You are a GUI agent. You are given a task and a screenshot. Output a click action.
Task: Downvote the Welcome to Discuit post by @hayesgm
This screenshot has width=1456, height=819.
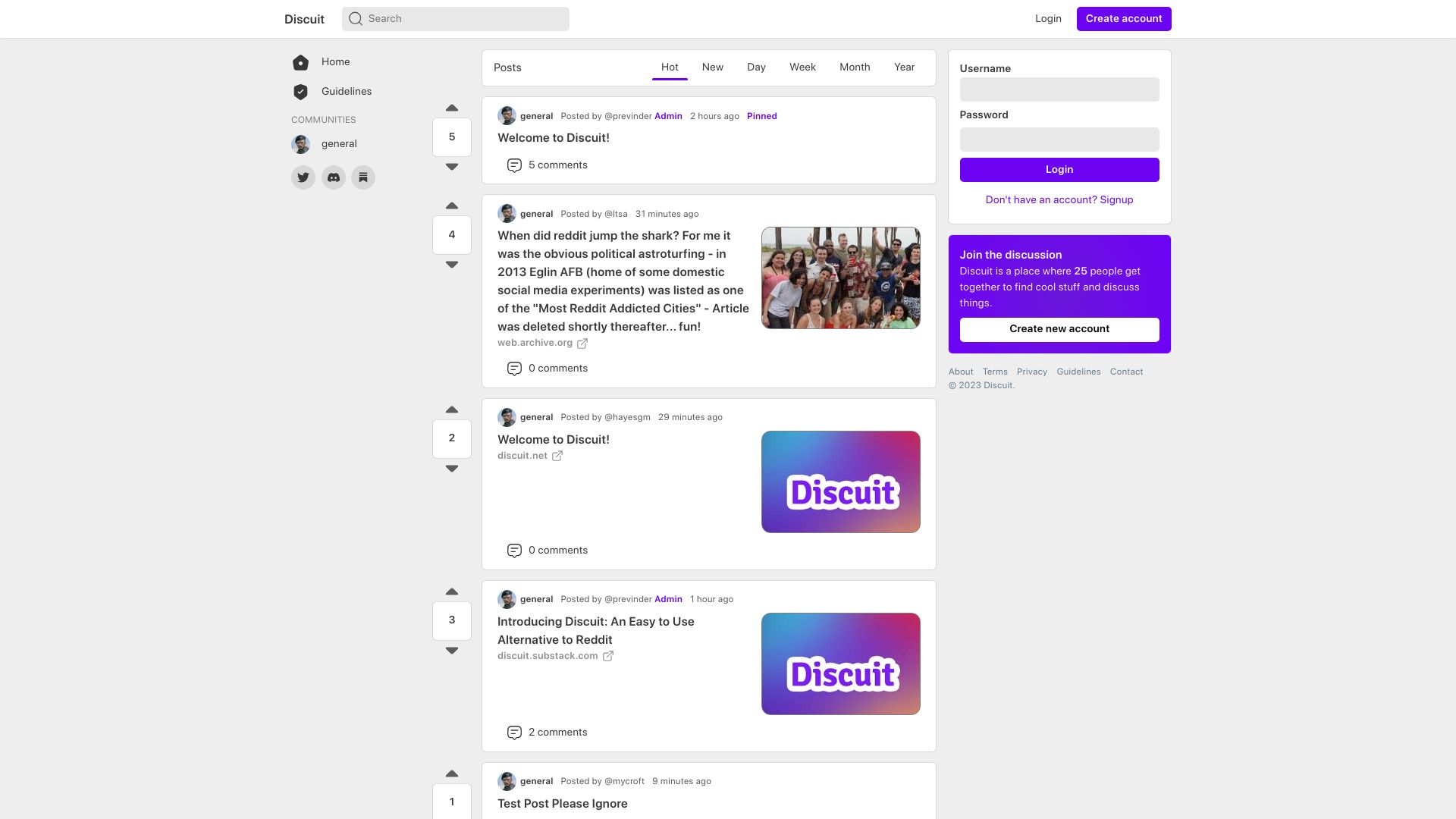(x=452, y=469)
